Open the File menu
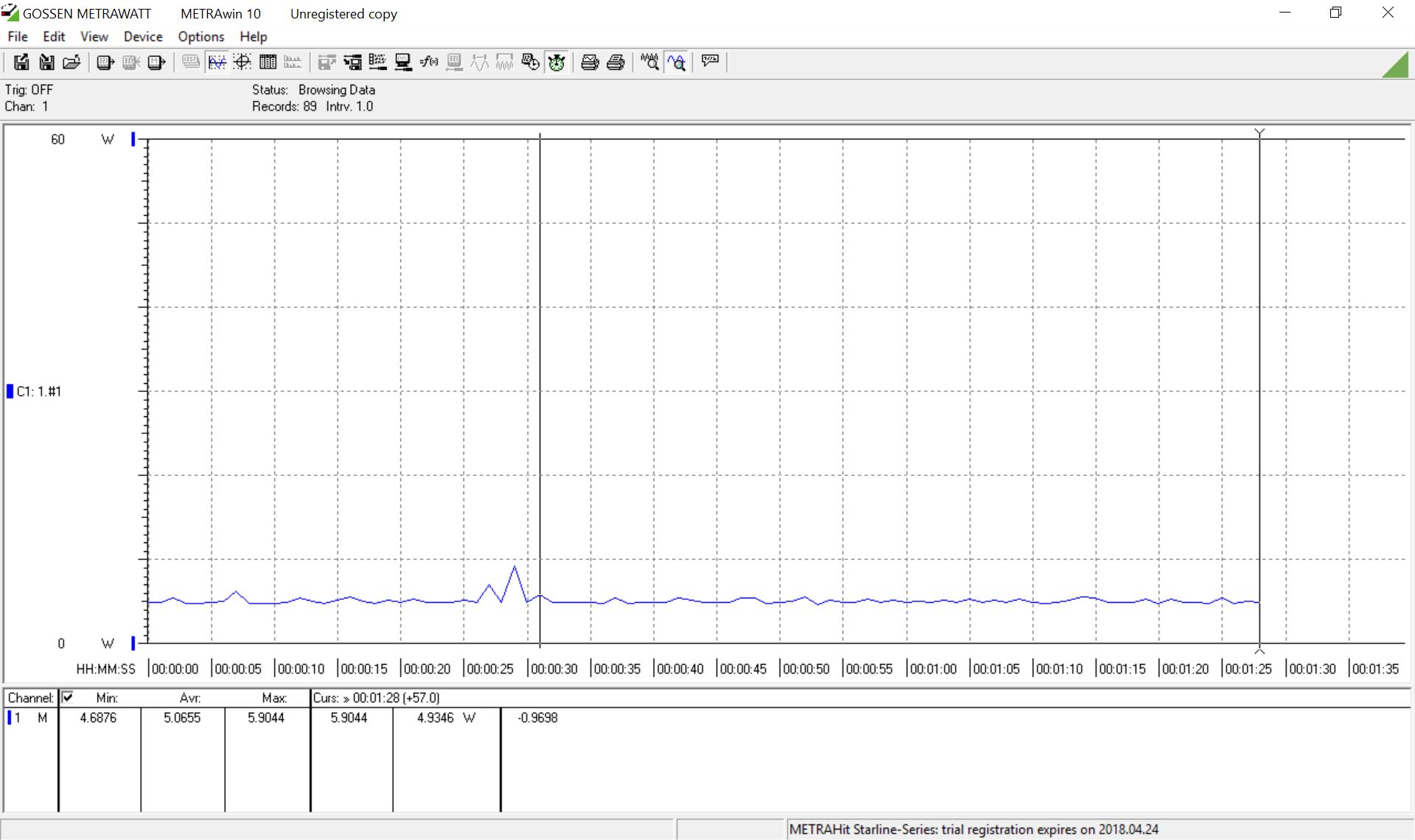Image resolution: width=1415 pixels, height=840 pixels. [x=18, y=36]
